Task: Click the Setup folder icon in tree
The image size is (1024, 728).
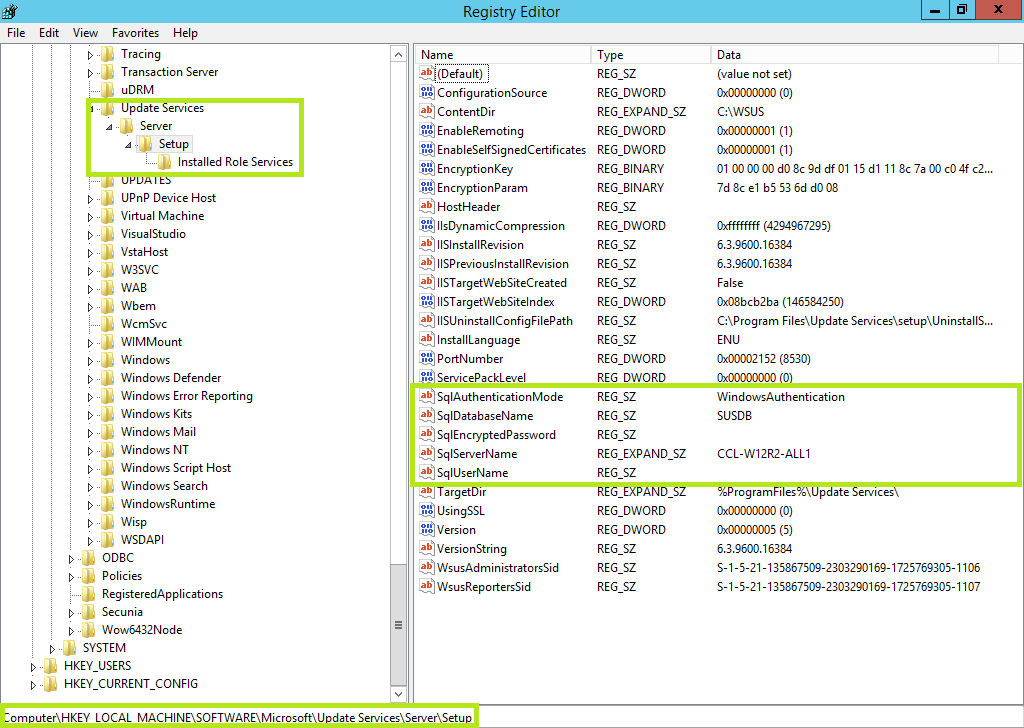Action: (x=146, y=144)
